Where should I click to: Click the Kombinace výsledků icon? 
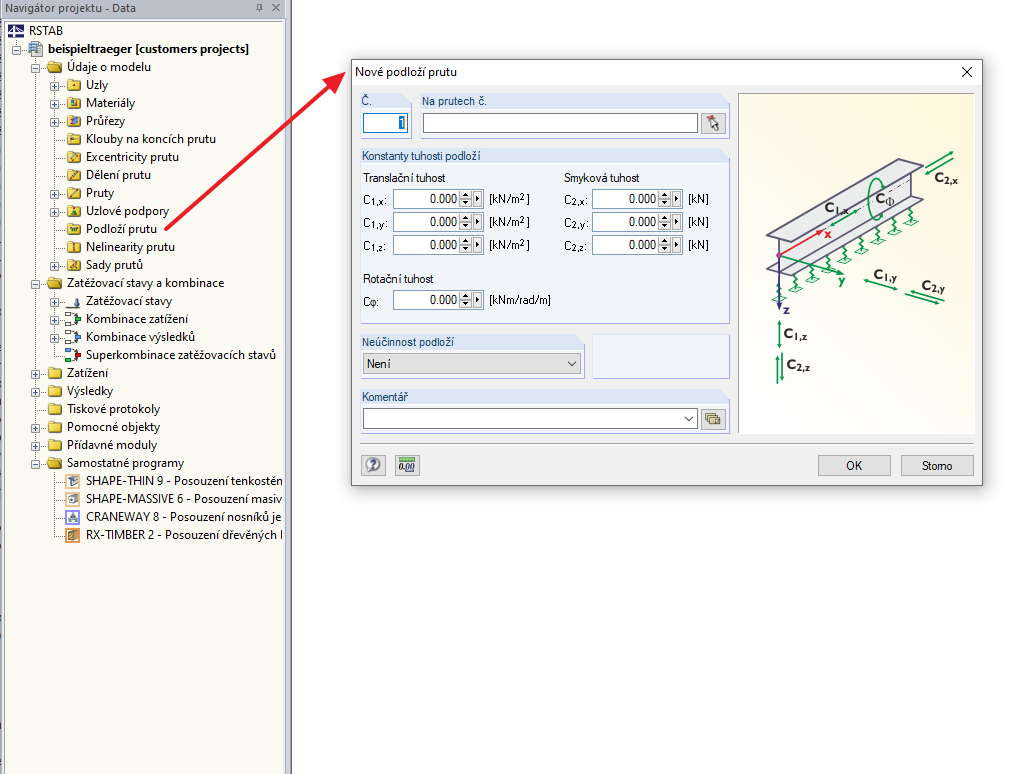pyautogui.click(x=73, y=337)
